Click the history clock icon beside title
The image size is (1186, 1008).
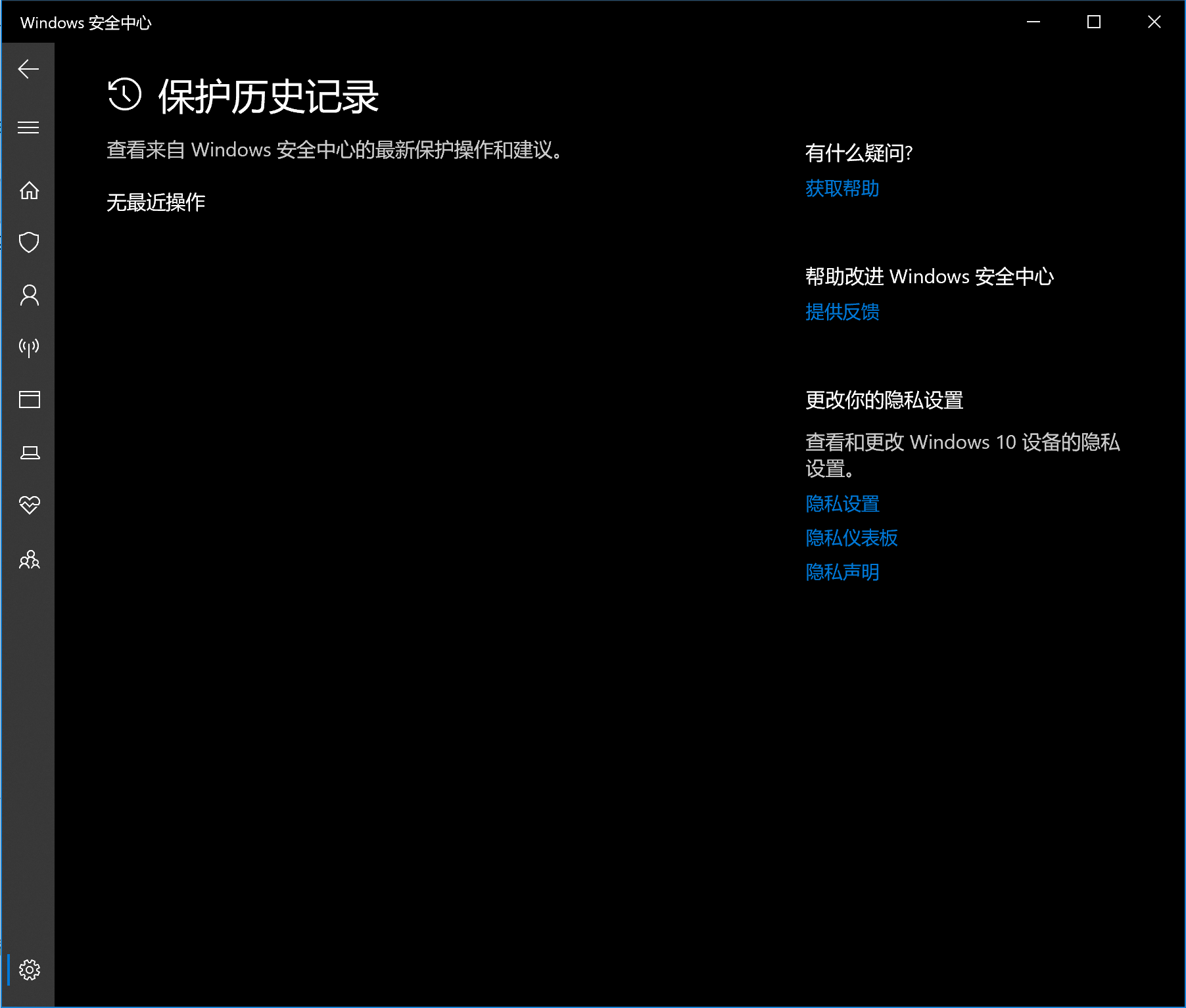click(x=124, y=95)
